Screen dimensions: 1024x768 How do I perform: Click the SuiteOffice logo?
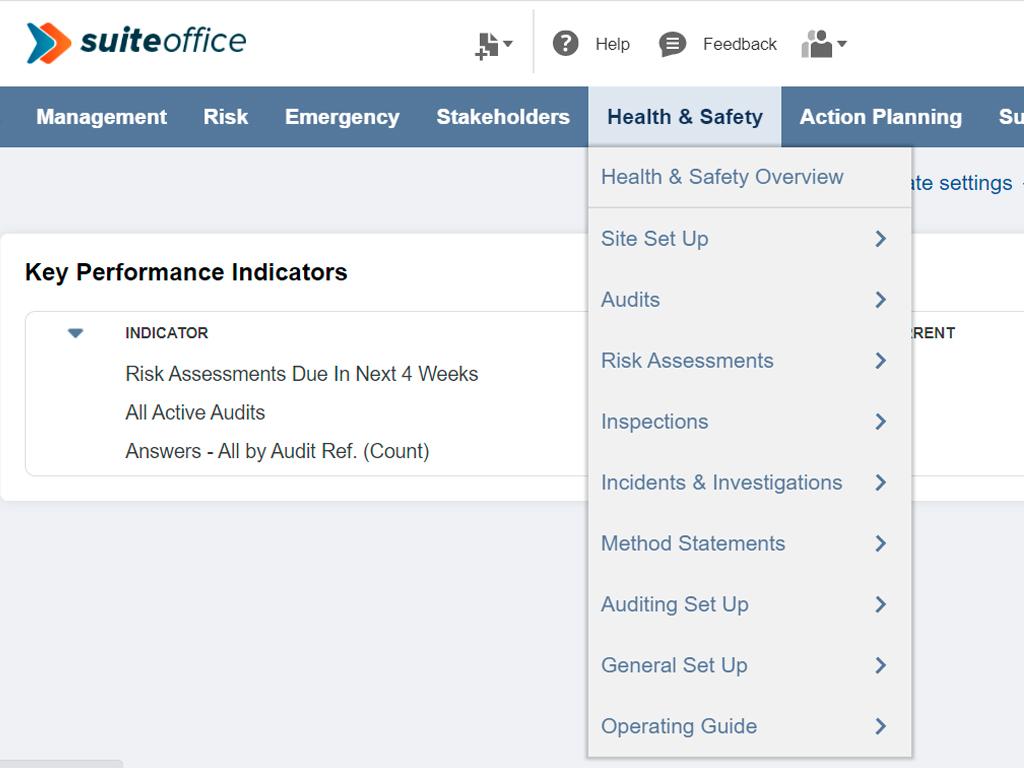tap(136, 42)
